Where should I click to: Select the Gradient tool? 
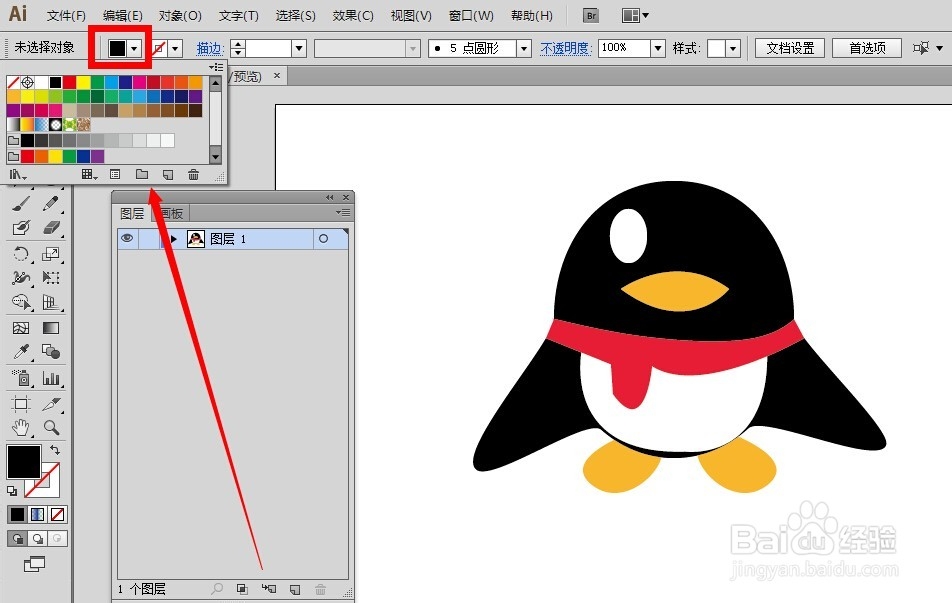tap(51, 328)
